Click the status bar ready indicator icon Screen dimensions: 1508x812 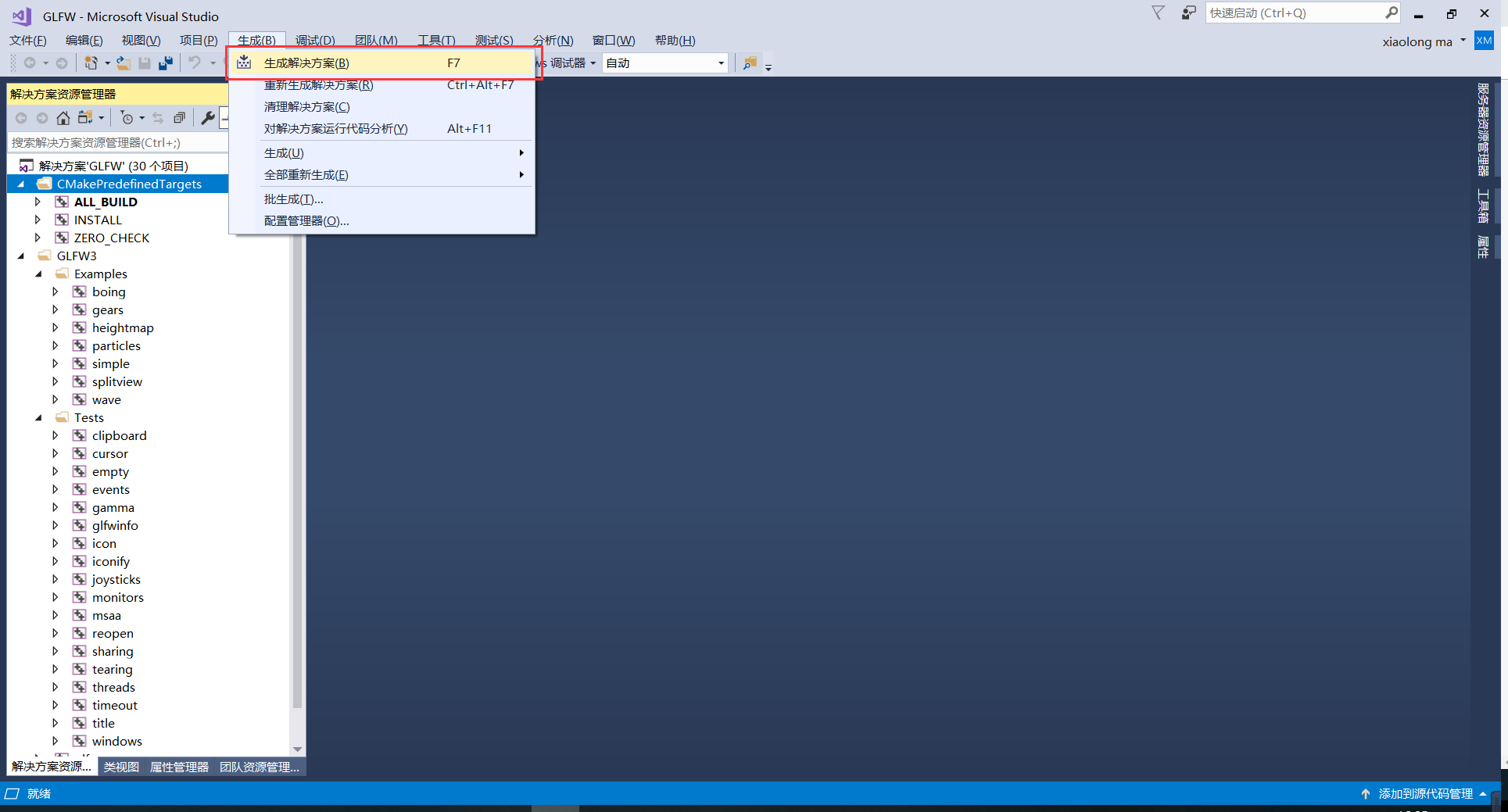12,793
